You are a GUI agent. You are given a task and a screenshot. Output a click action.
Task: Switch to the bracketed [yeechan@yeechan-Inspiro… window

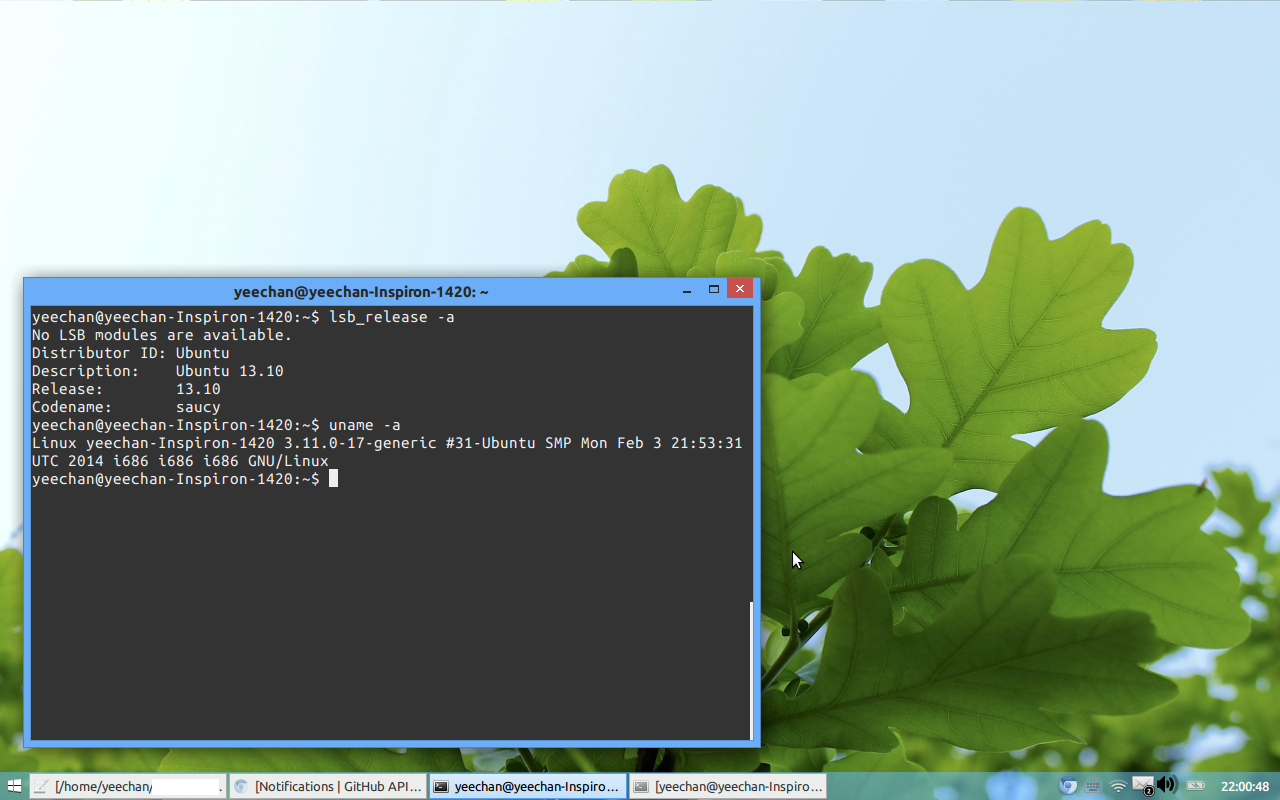[728, 786]
